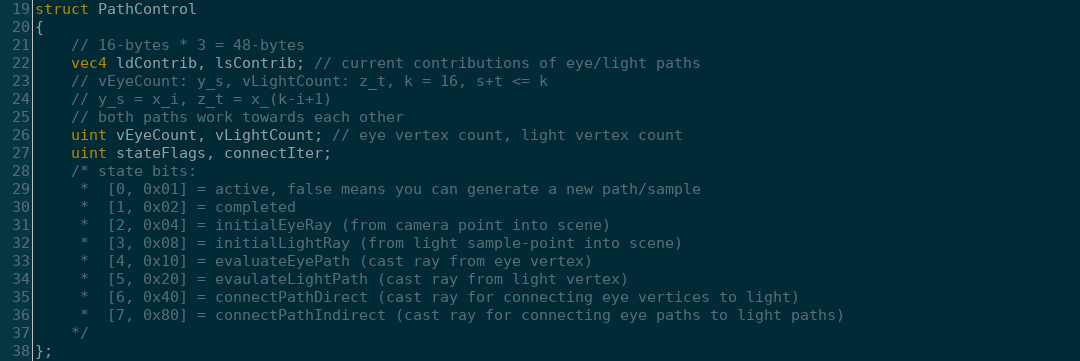This screenshot has width=1080, height=361.
Task: Click initialEyeRay in the comment
Action: click(273, 225)
